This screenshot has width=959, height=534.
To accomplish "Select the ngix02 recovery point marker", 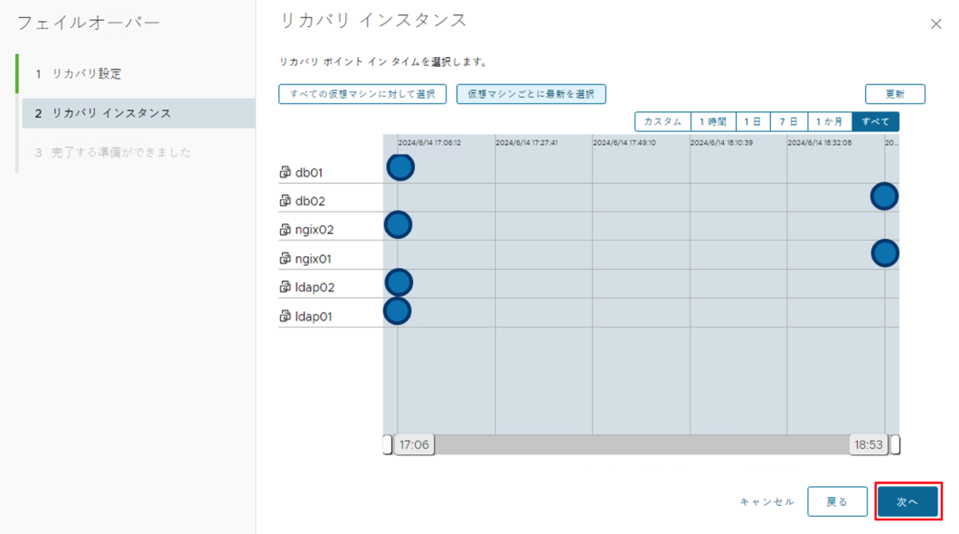I will coord(398,224).
